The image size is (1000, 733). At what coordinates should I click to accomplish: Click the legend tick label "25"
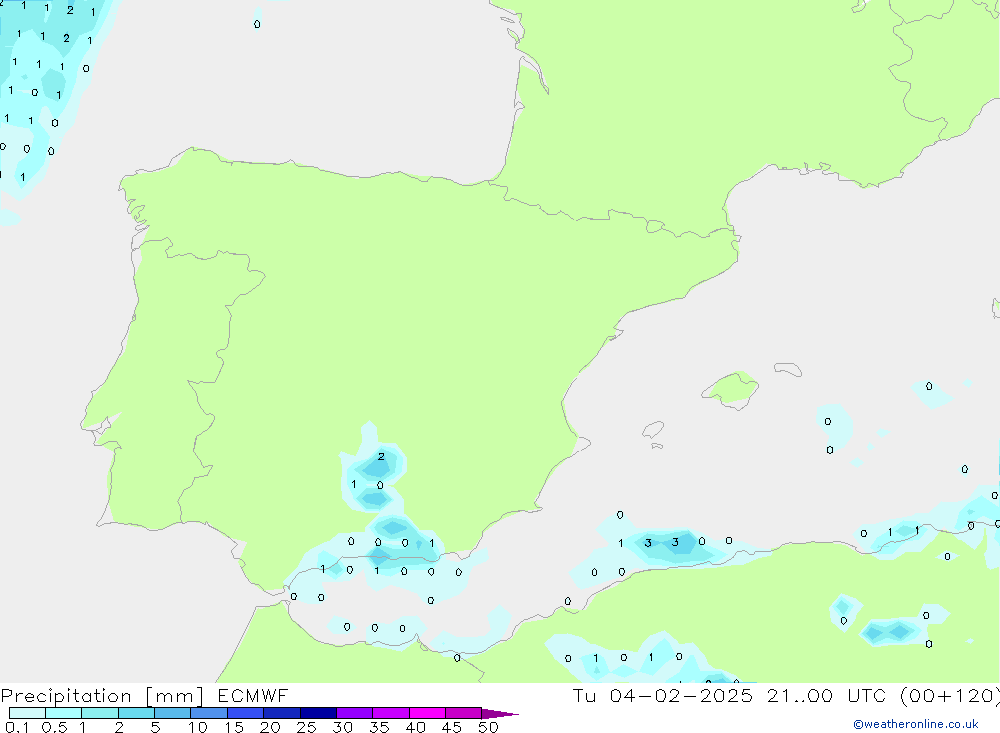click(307, 727)
